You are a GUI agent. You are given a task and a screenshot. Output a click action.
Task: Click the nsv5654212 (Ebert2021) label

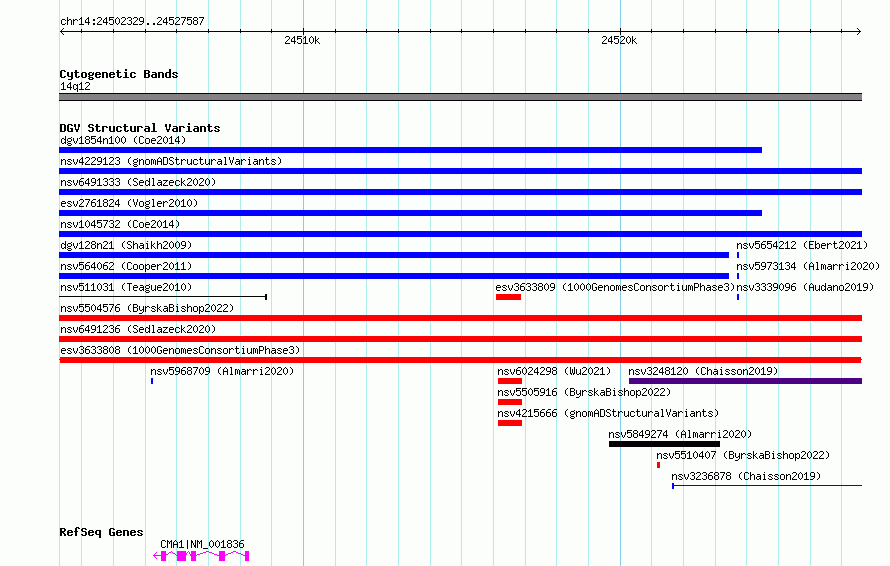tap(802, 245)
